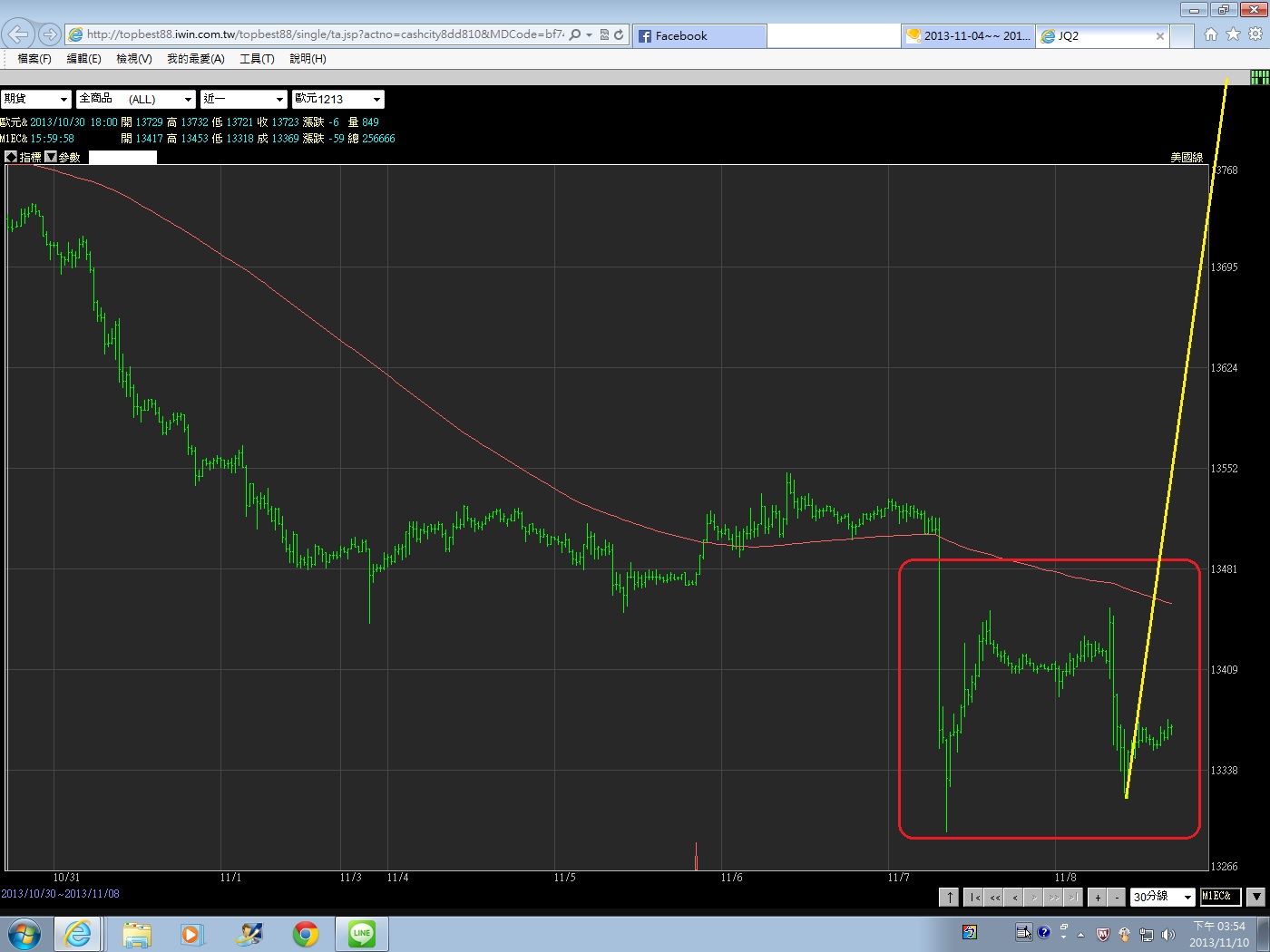1270x952 pixels.
Task: Switch to the 2013-11-04~~ tab
Action: point(968,36)
